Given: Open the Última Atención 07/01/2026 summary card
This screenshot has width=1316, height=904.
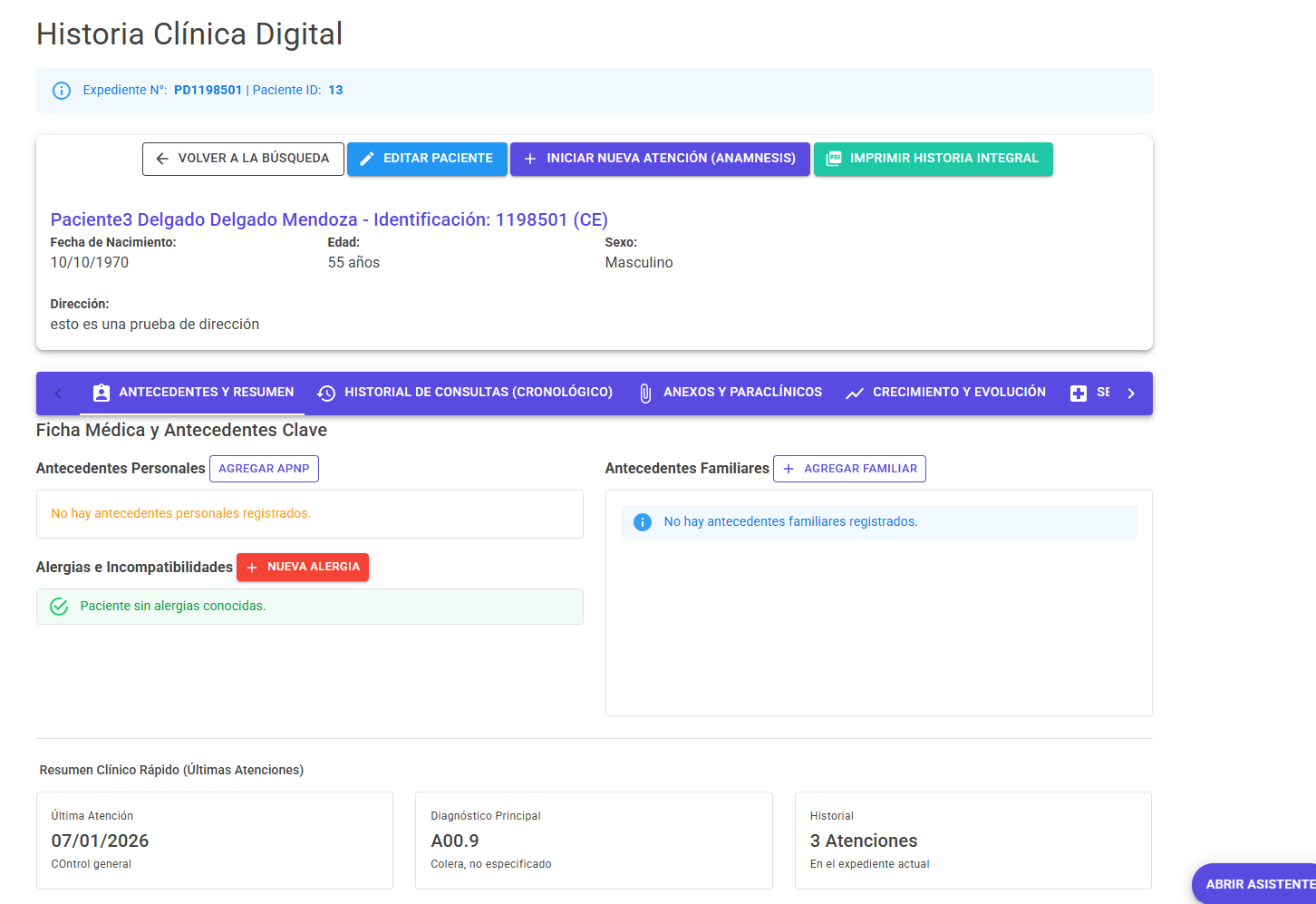Looking at the screenshot, I should [215, 841].
